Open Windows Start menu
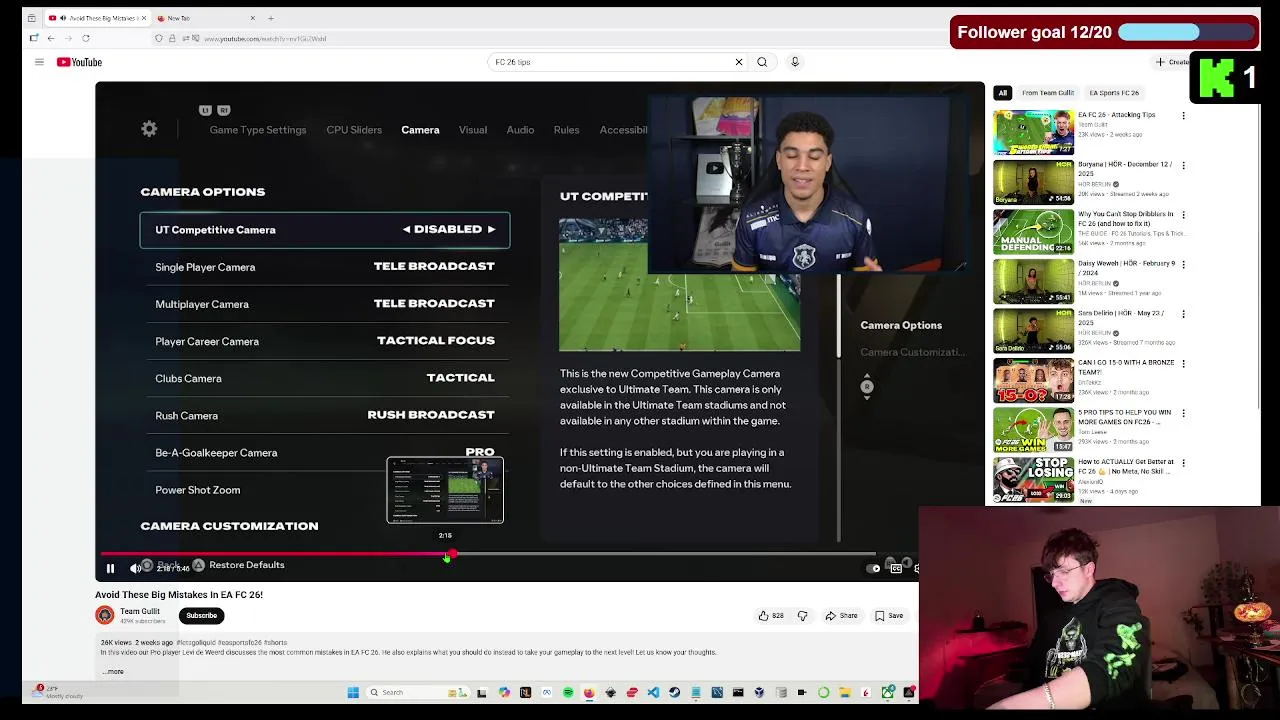 [353, 692]
